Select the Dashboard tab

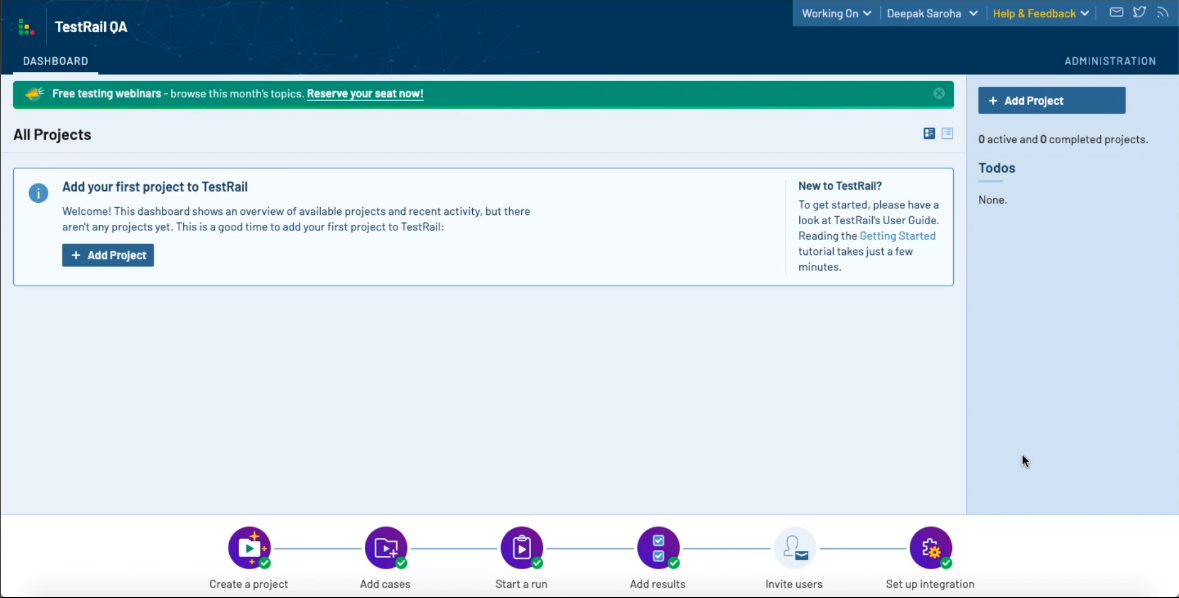tap(56, 61)
